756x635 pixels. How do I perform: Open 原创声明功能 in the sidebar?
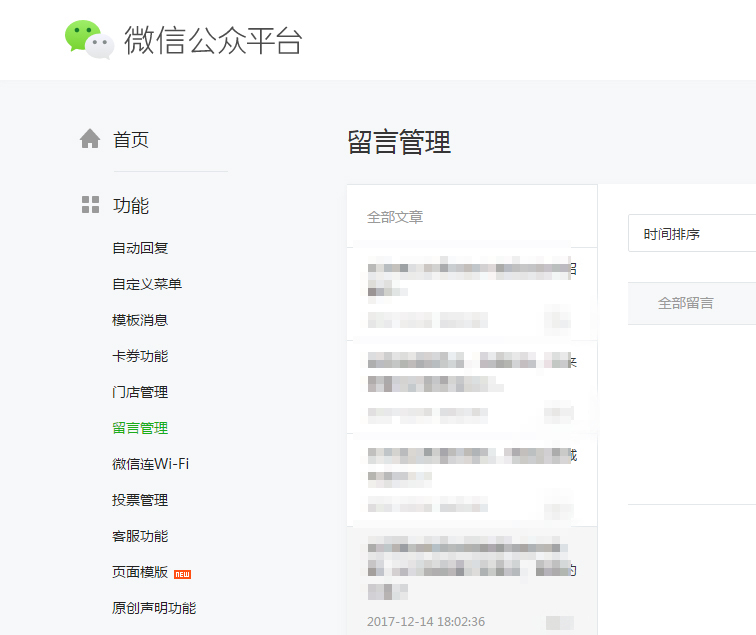coord(154,608)
